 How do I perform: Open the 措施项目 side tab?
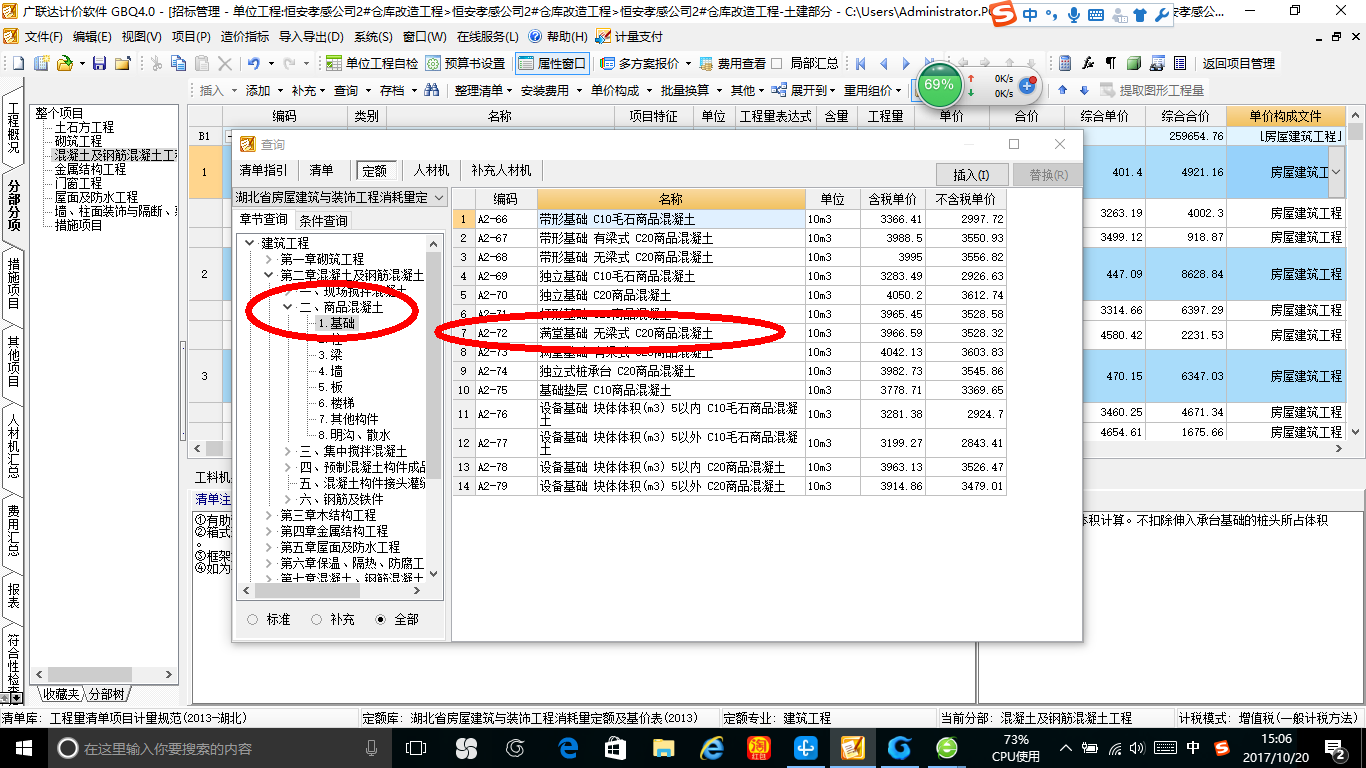13,286
